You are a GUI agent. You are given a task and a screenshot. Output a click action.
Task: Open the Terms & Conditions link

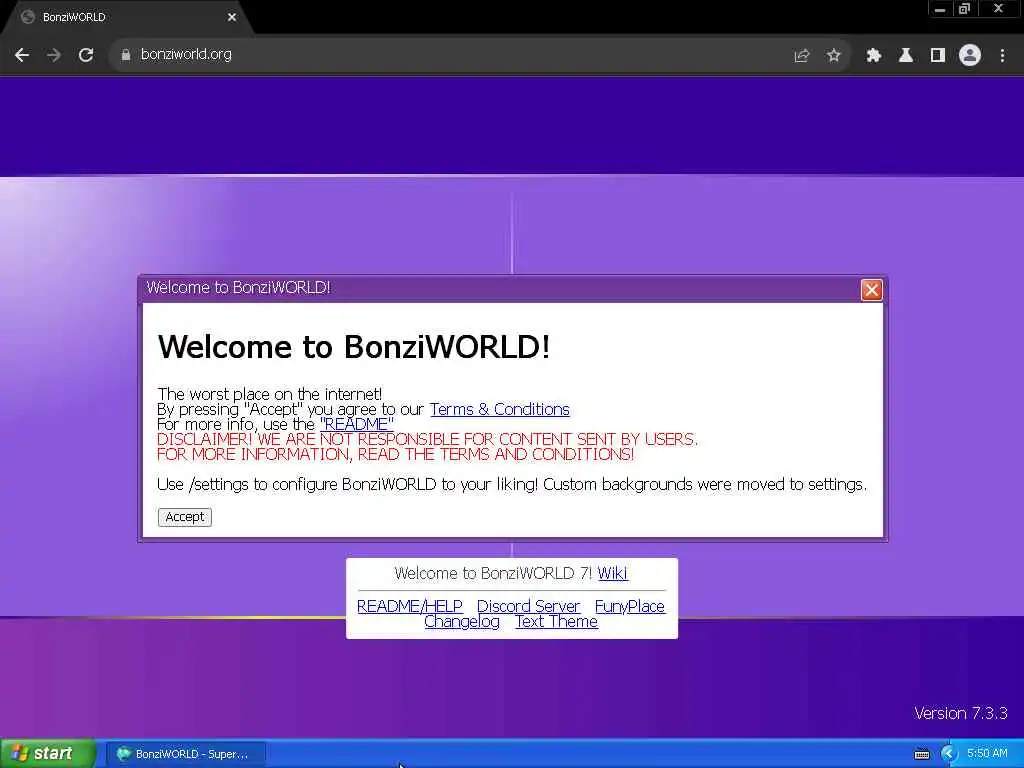[500, 409]
